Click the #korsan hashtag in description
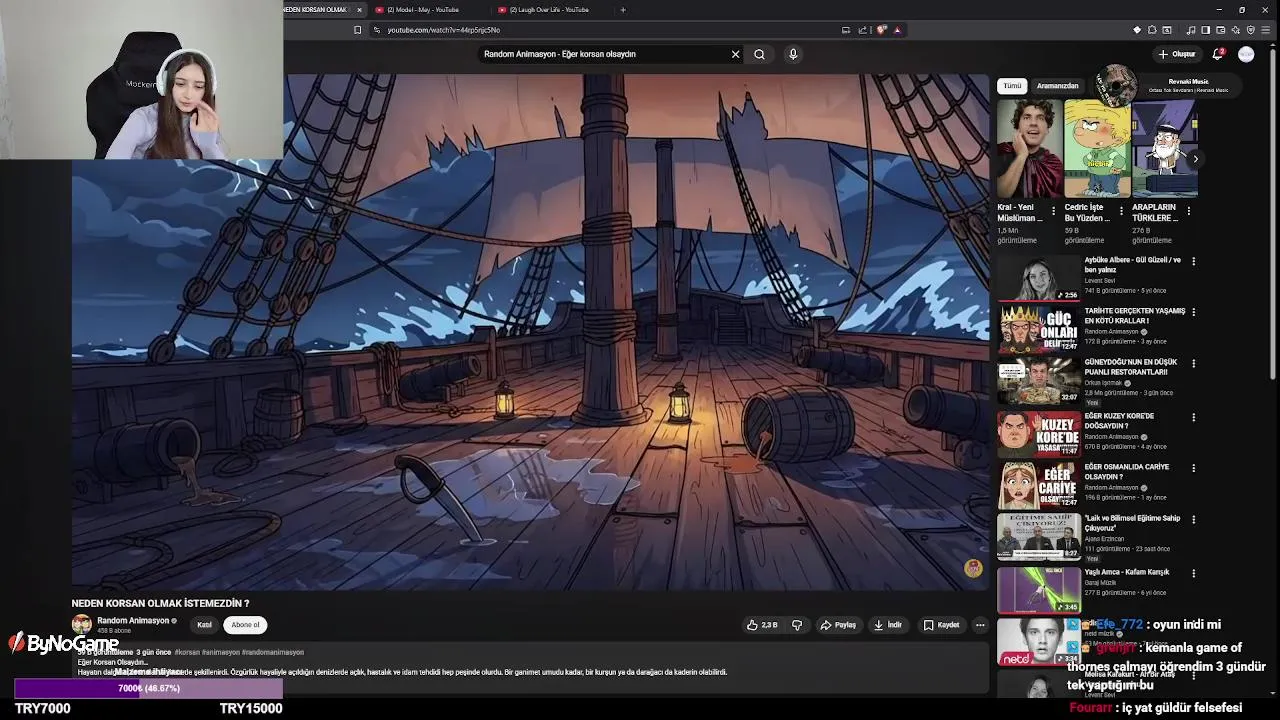 pos(187,652)
